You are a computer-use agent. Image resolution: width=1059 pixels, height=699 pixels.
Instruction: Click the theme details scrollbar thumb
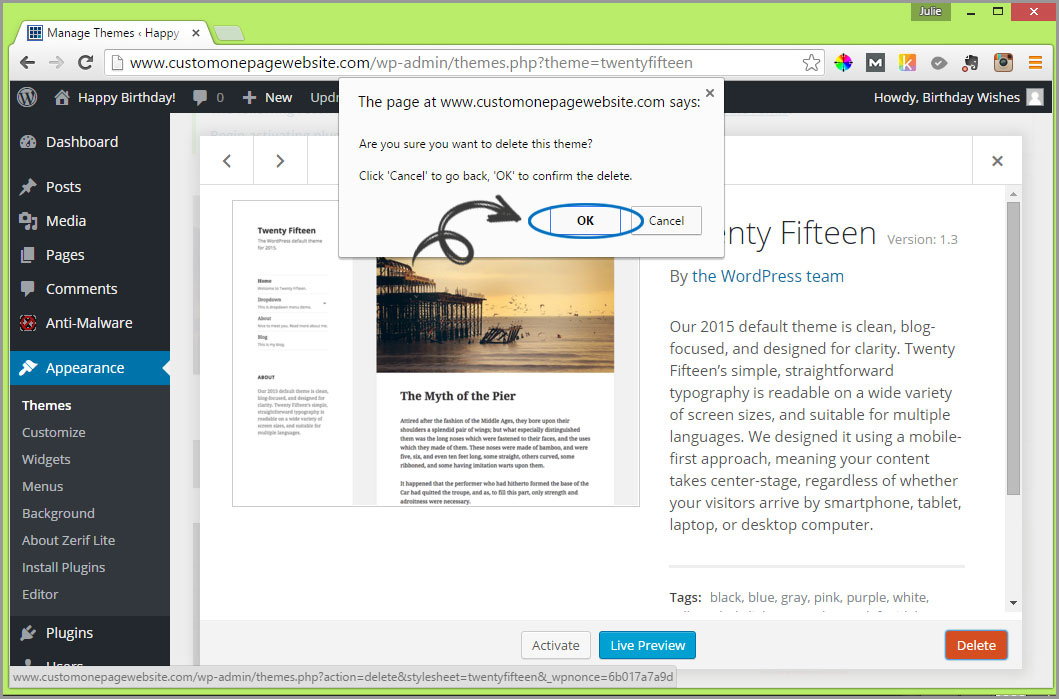point(1013,348)
